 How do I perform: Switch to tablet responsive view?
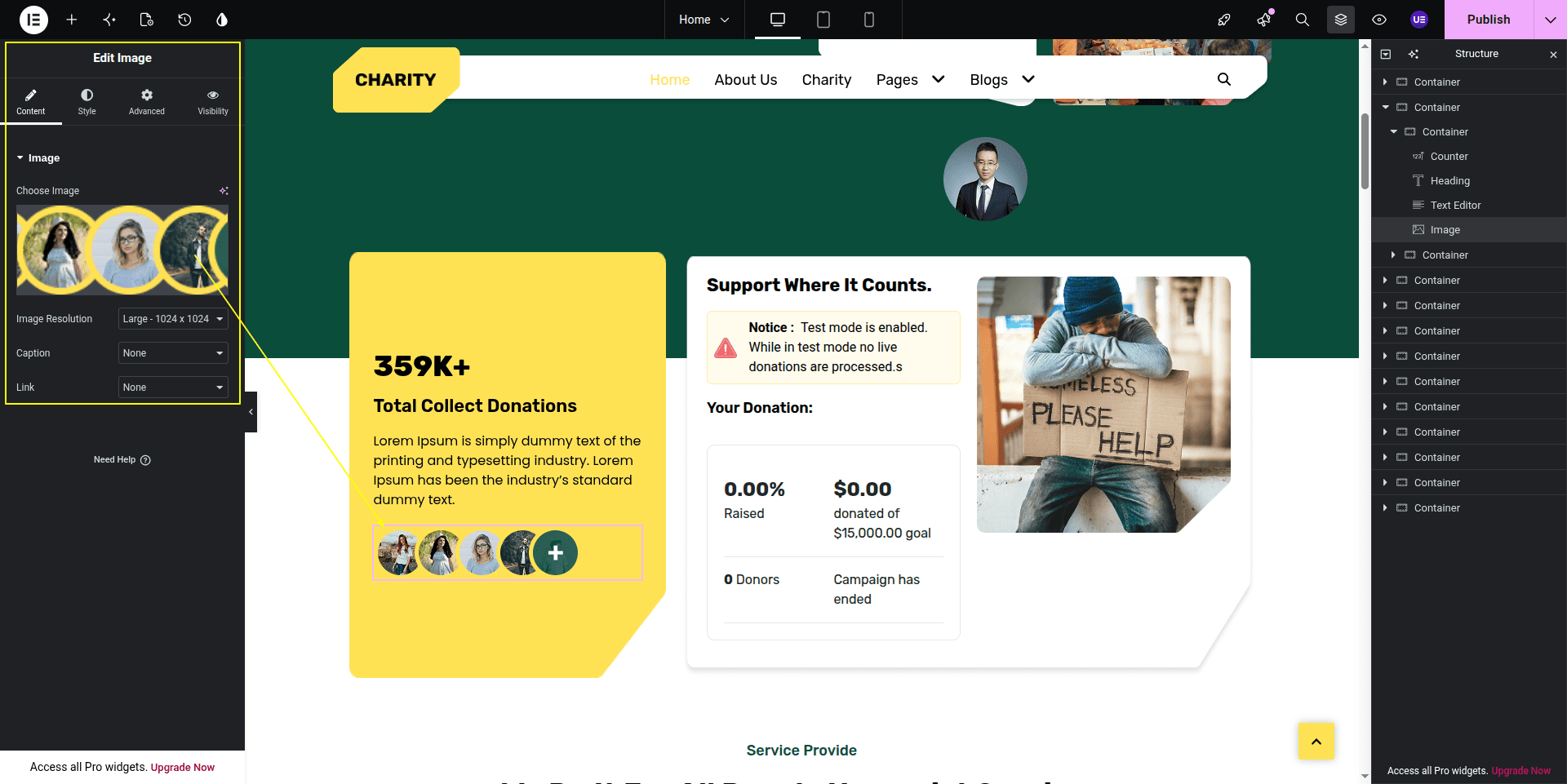click(823, 20)
